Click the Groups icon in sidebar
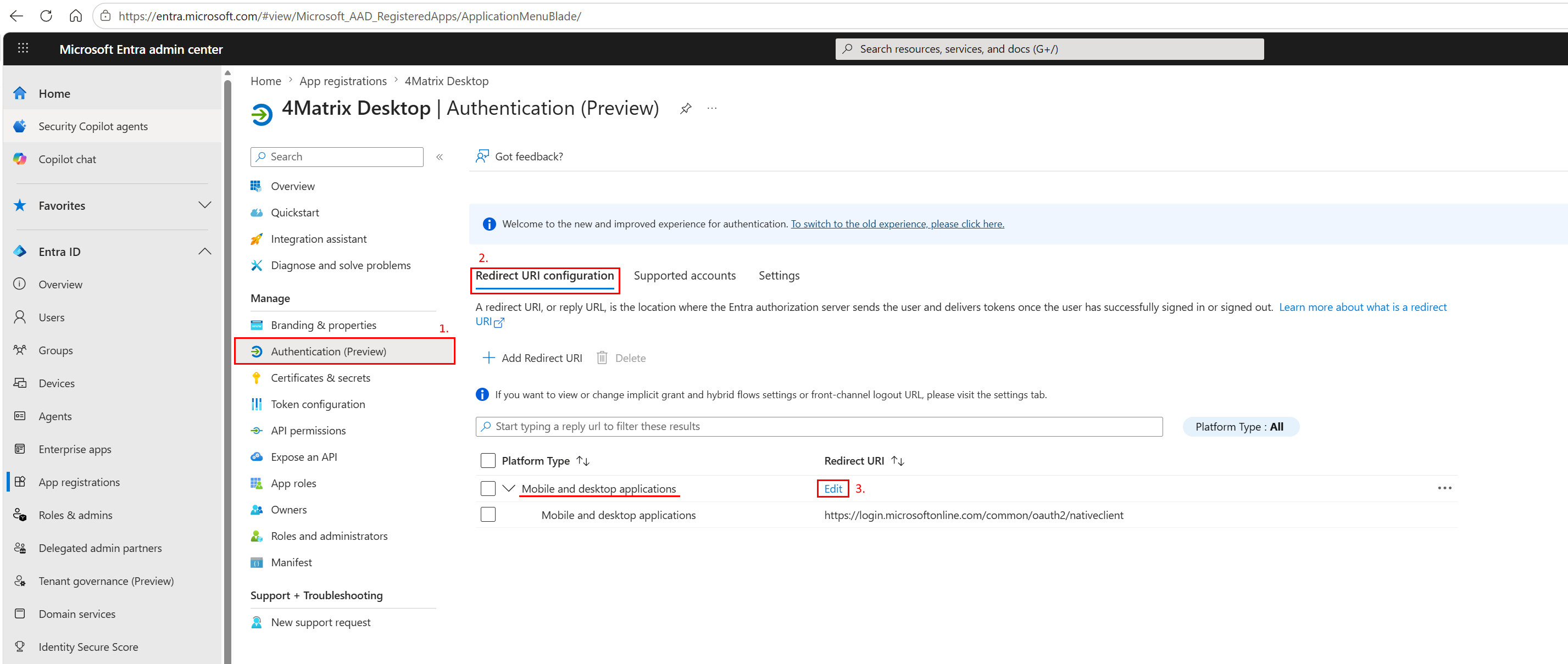Screen dimensions: 1568x664 tap(20, 350)
